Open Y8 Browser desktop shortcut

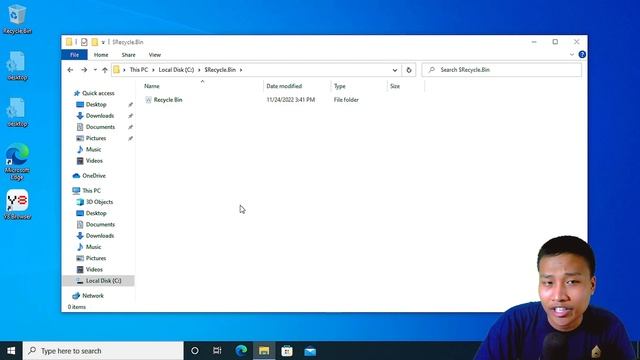click(x=17, y=204)
